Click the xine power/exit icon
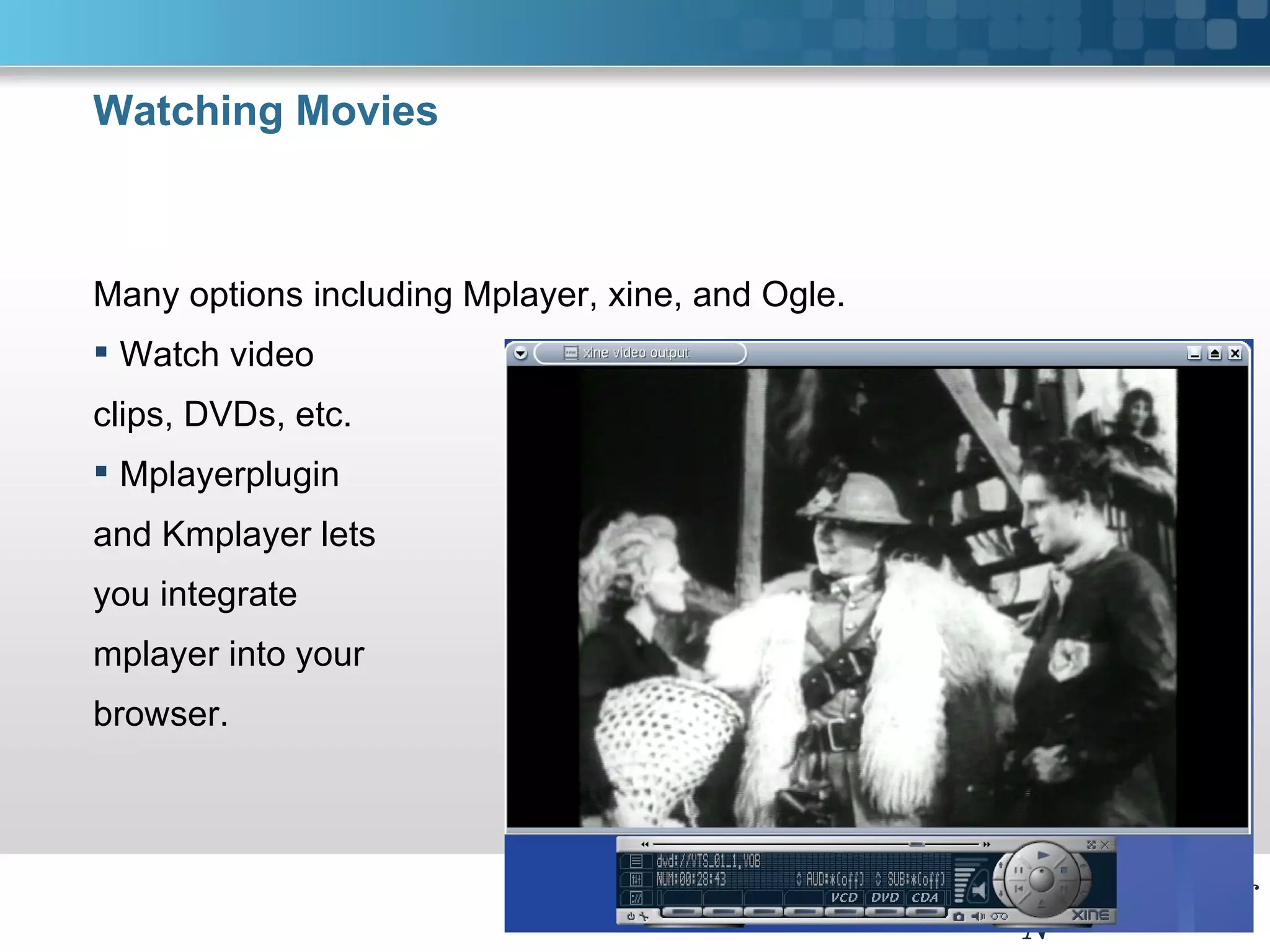This screenshot has height=952, width=1270. pyautogui.click(x=631, y=916)
